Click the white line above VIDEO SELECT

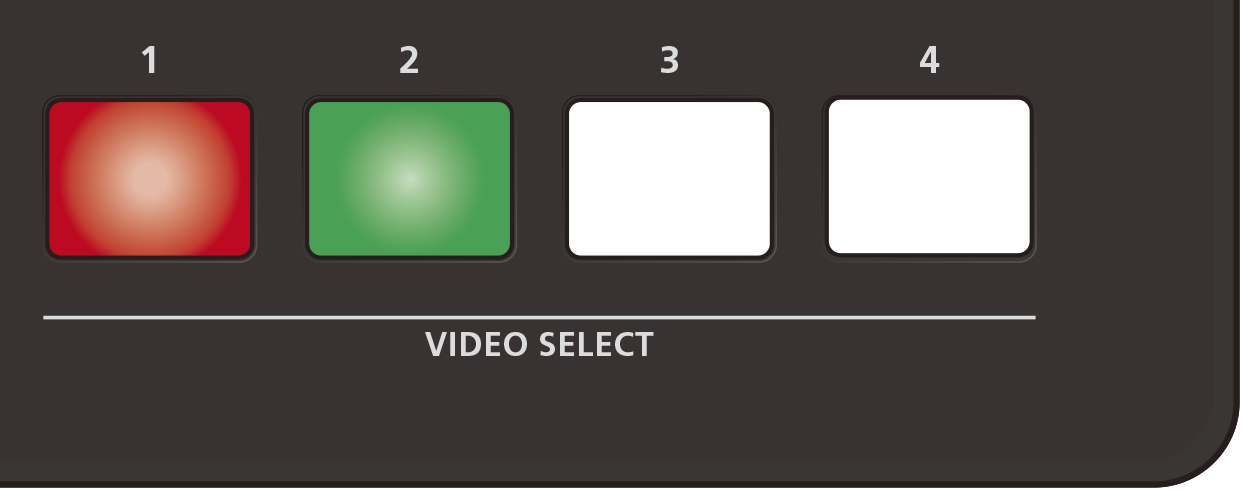pos(539,318)
